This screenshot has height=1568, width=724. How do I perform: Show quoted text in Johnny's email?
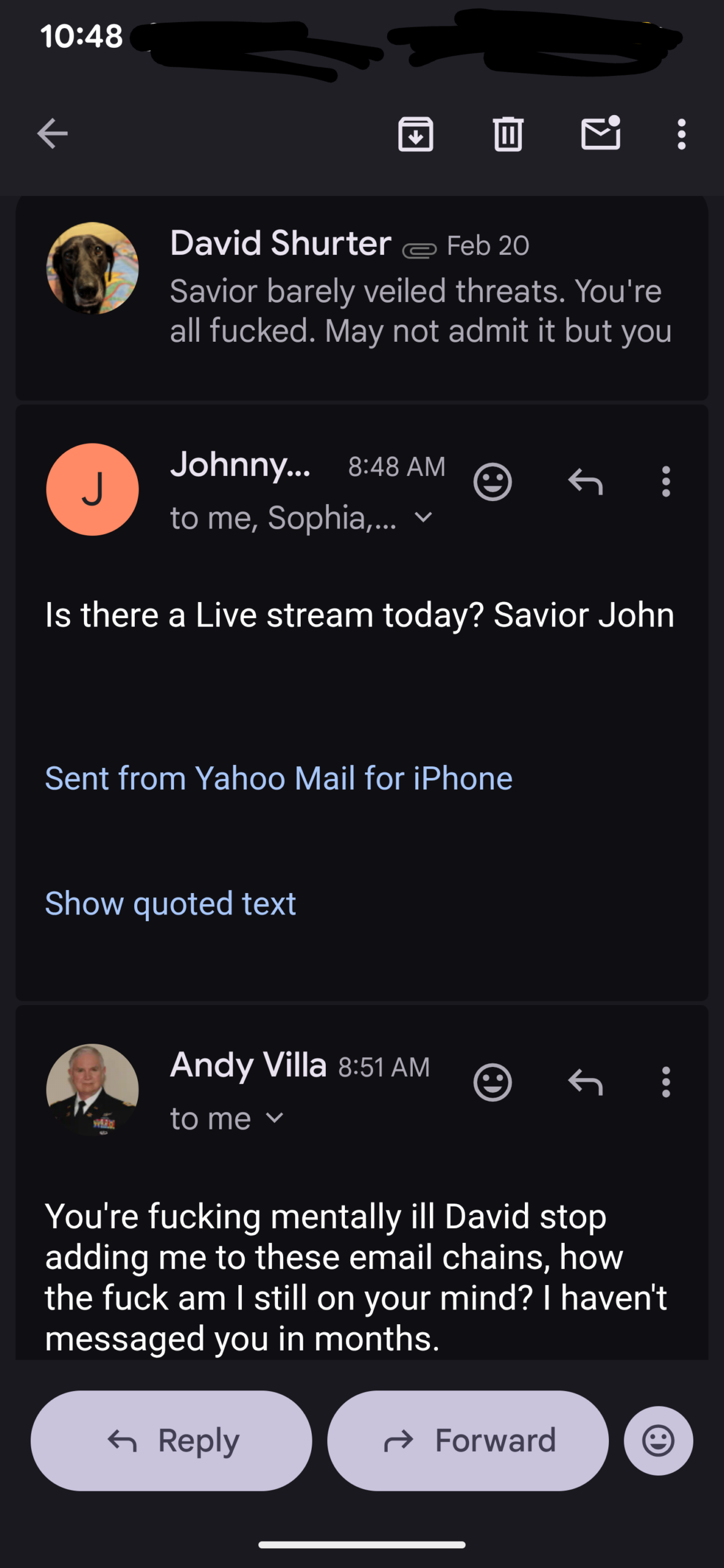coord(170,903)
